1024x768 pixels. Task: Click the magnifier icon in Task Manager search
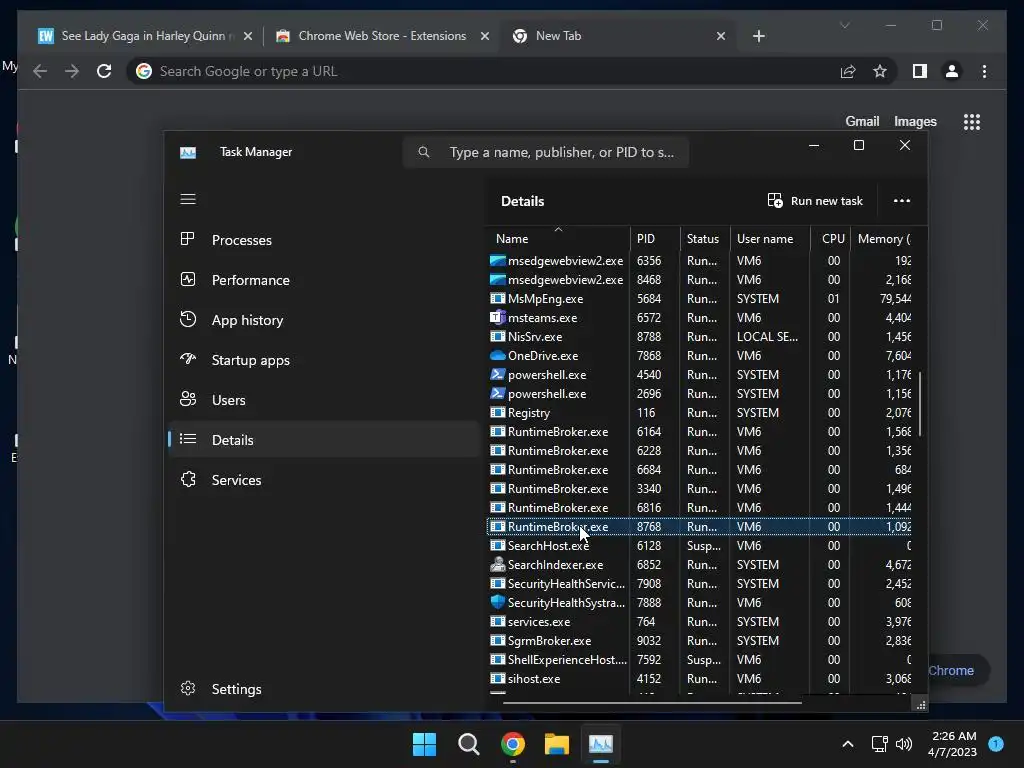point(424,152)
